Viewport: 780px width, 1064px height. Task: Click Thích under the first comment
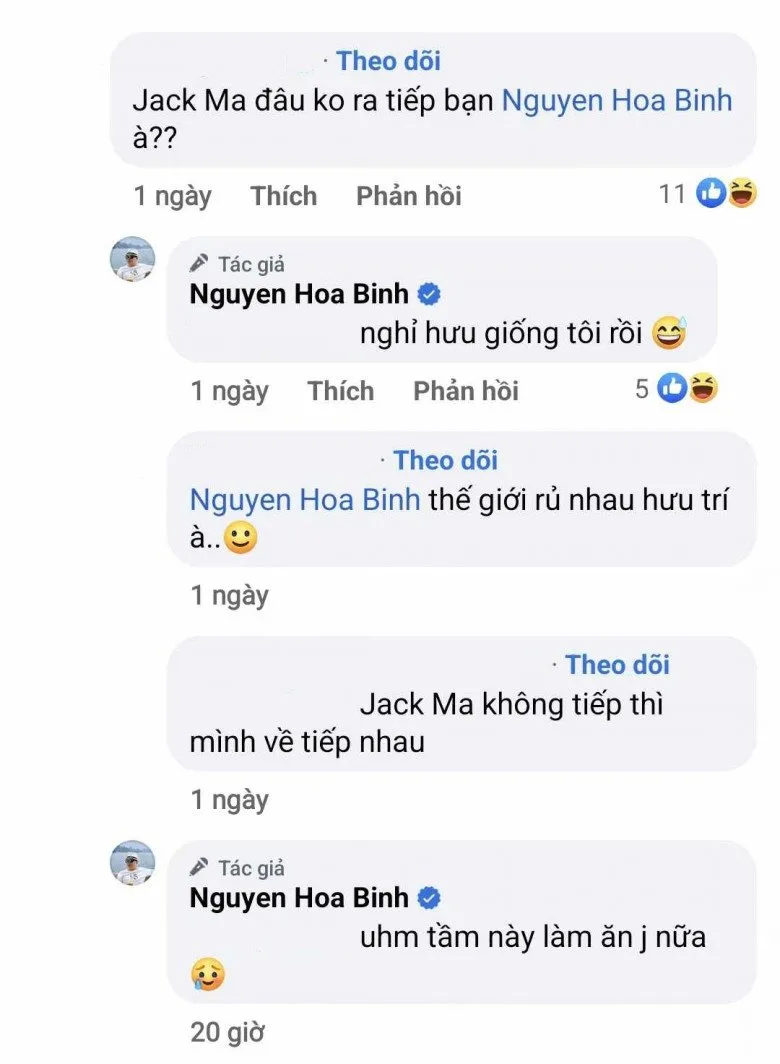point(284,196)
